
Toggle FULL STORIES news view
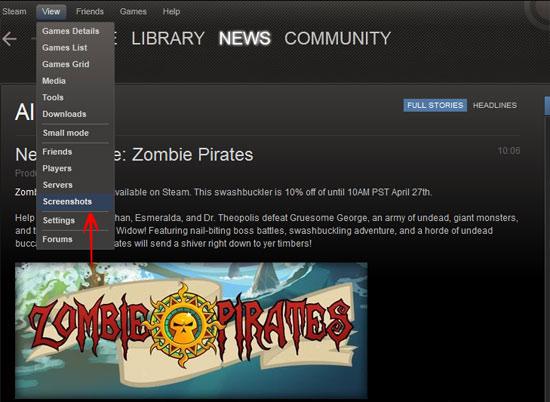(435, 105)
